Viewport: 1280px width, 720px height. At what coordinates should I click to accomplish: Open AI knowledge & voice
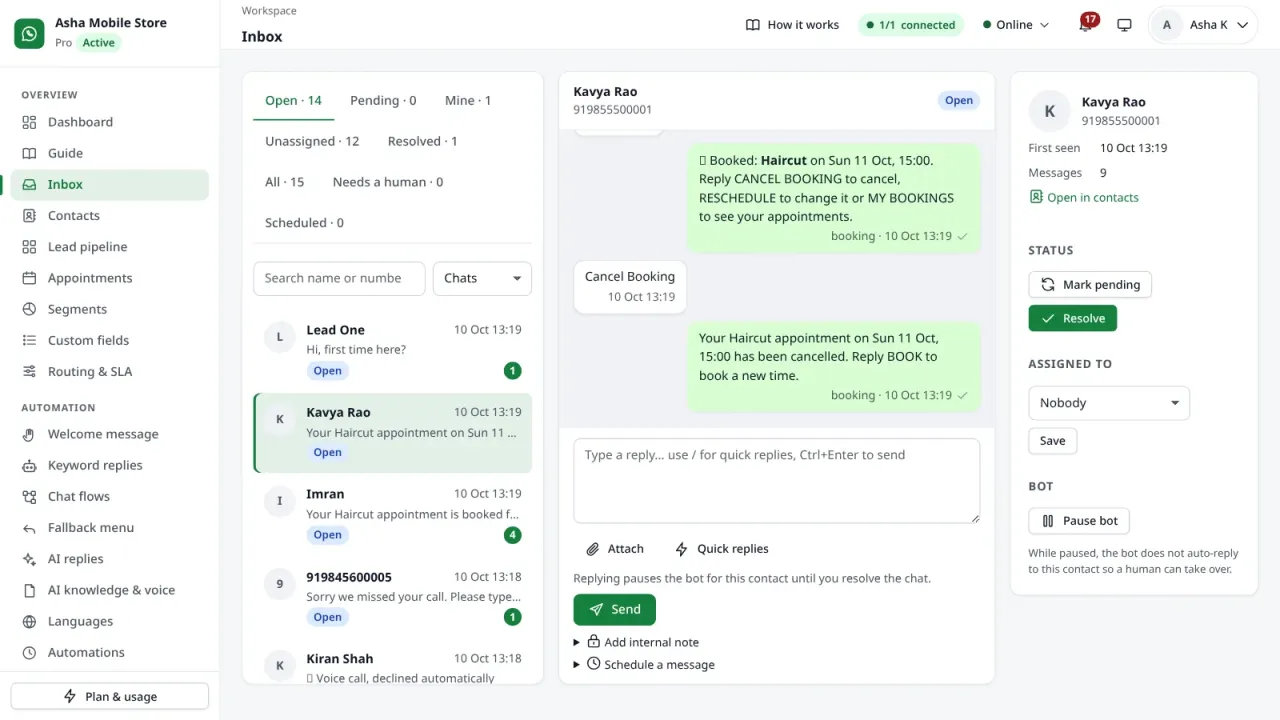(x=110, y=590)
